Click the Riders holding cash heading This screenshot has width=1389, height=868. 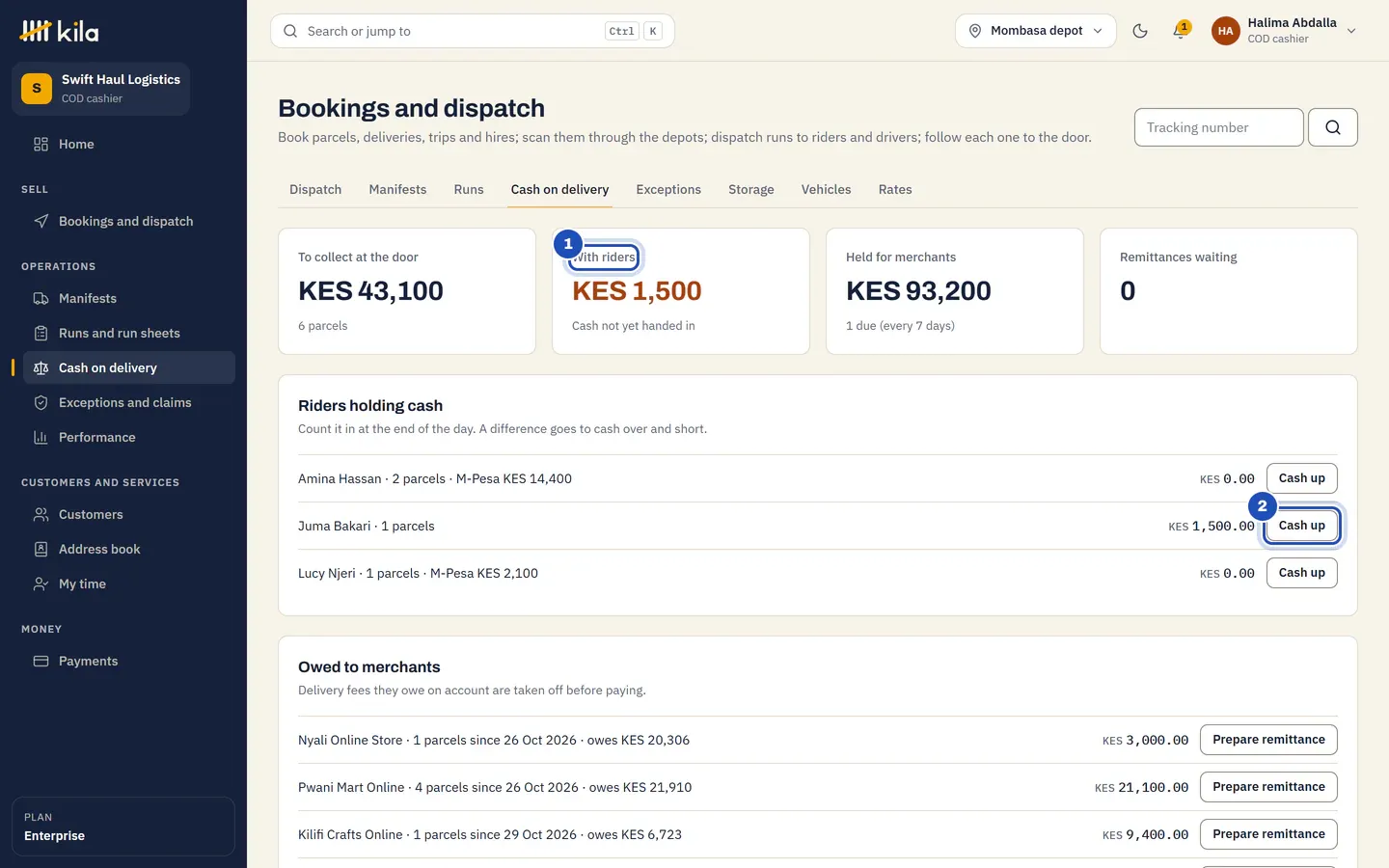pyautogui.click(x=370, y=406)
